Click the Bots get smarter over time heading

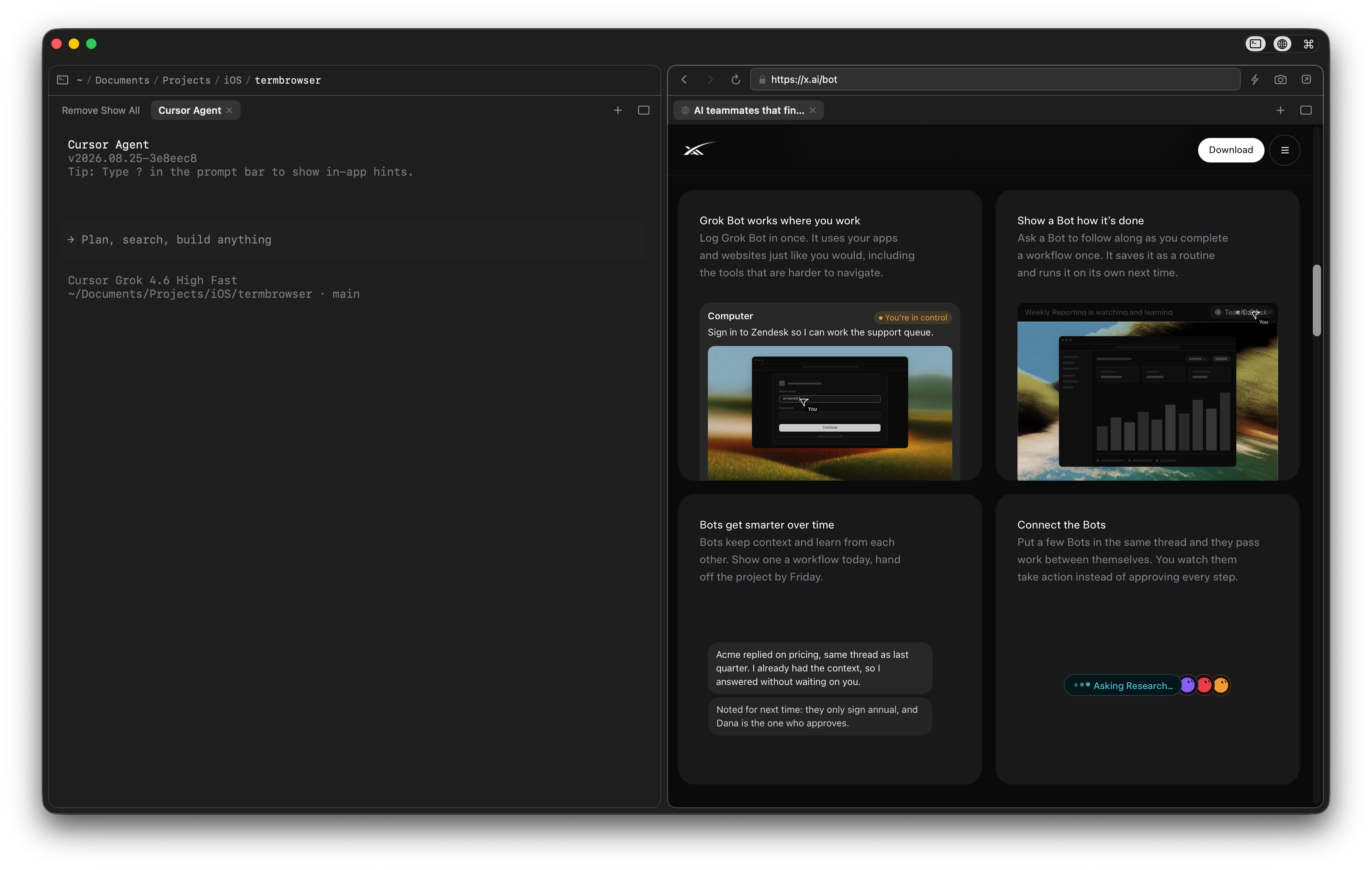(x=766, y=524)
